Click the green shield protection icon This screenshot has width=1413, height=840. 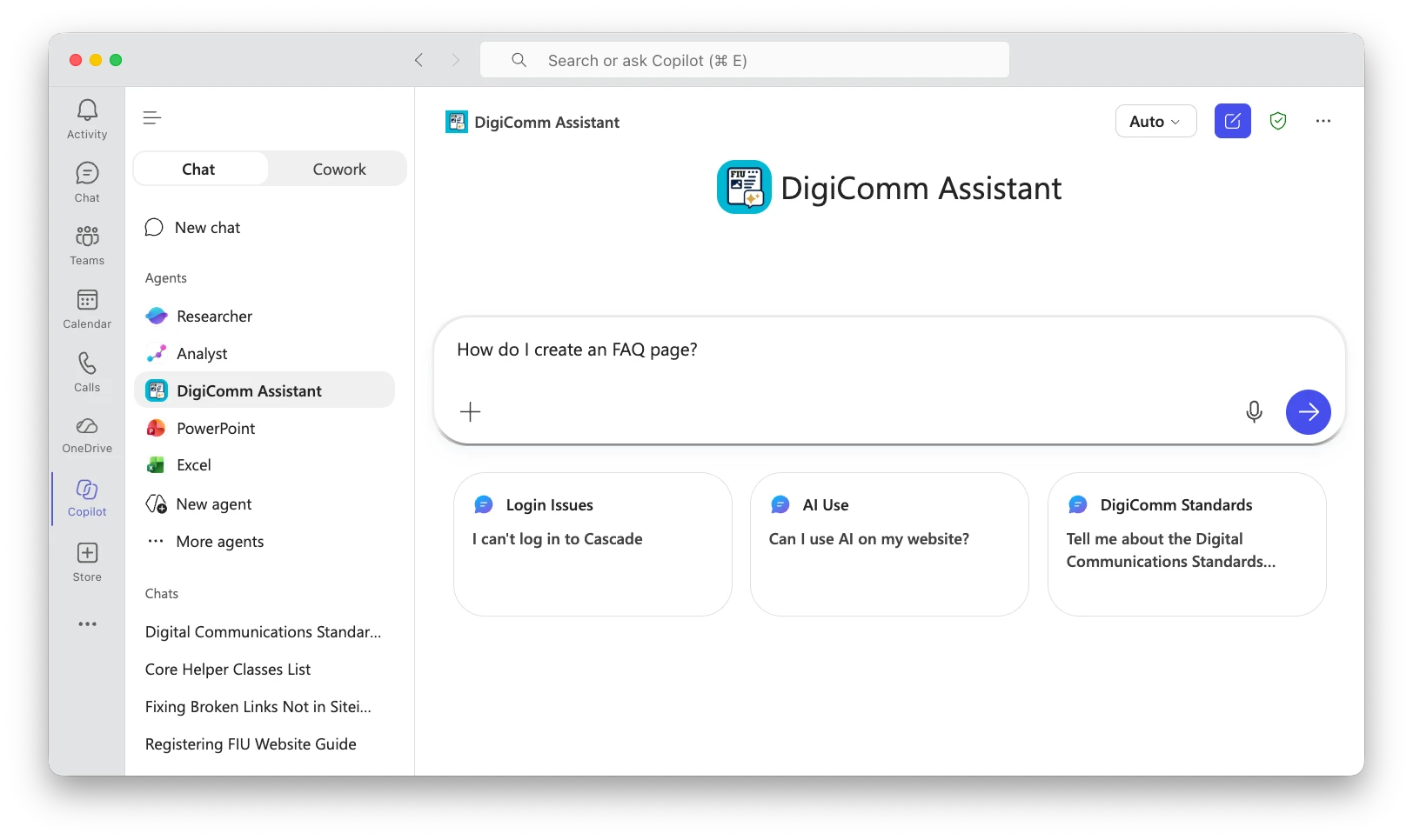pos(1278,121)
